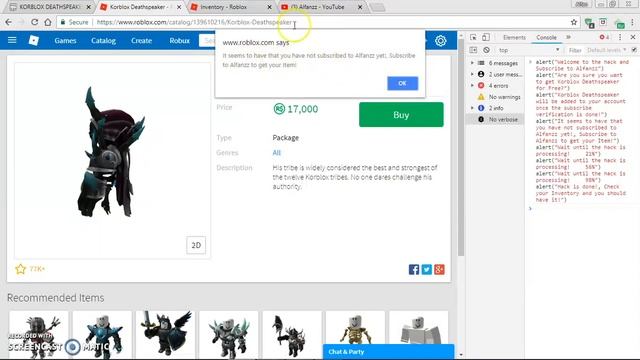Viewport: 640px width, 360px height.
Task: Click the console input prompt caret
Action: (530, 209)
